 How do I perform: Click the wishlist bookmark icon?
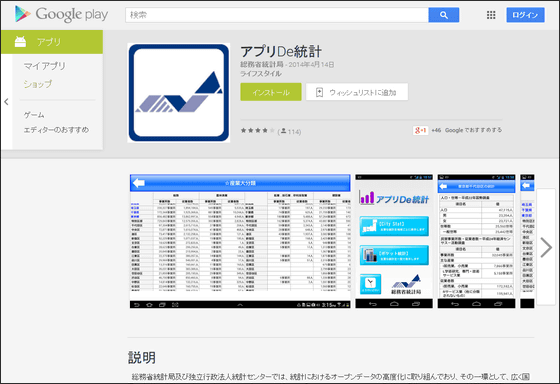click(319, 93)
